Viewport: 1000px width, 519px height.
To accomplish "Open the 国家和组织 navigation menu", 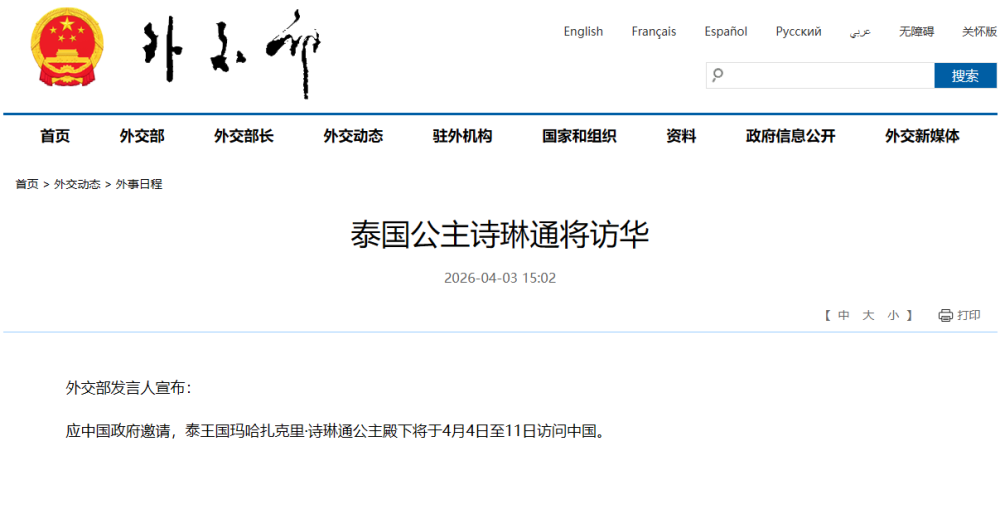I will (x=579, y=136).
